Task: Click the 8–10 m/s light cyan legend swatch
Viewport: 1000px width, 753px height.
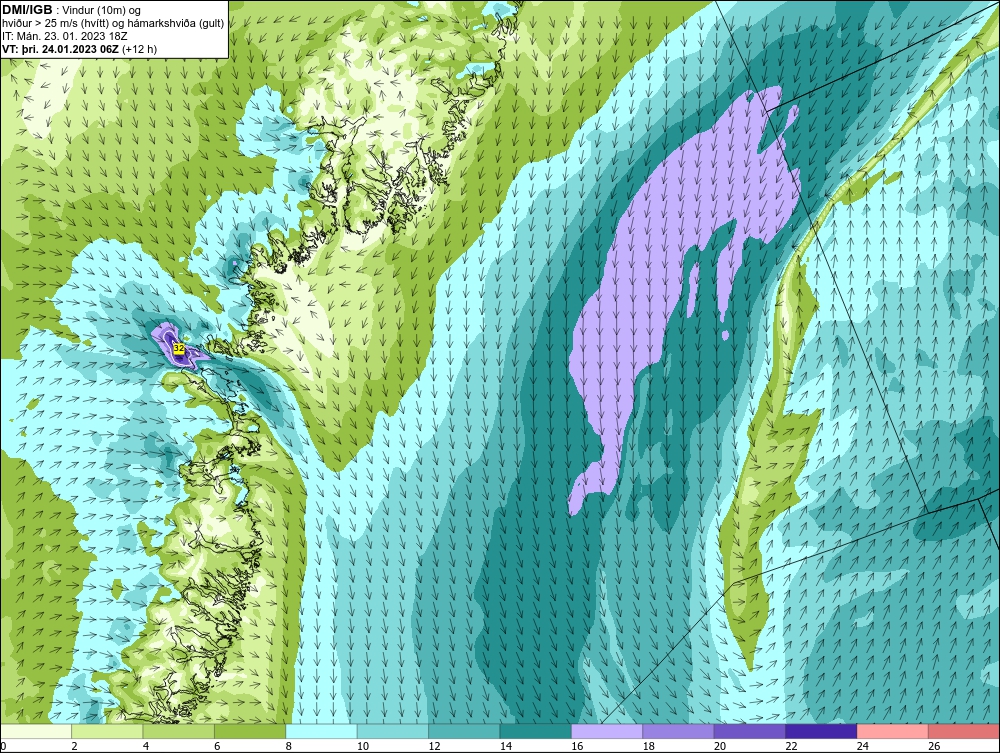Action: pyautogui.click(x=321, y=731)
